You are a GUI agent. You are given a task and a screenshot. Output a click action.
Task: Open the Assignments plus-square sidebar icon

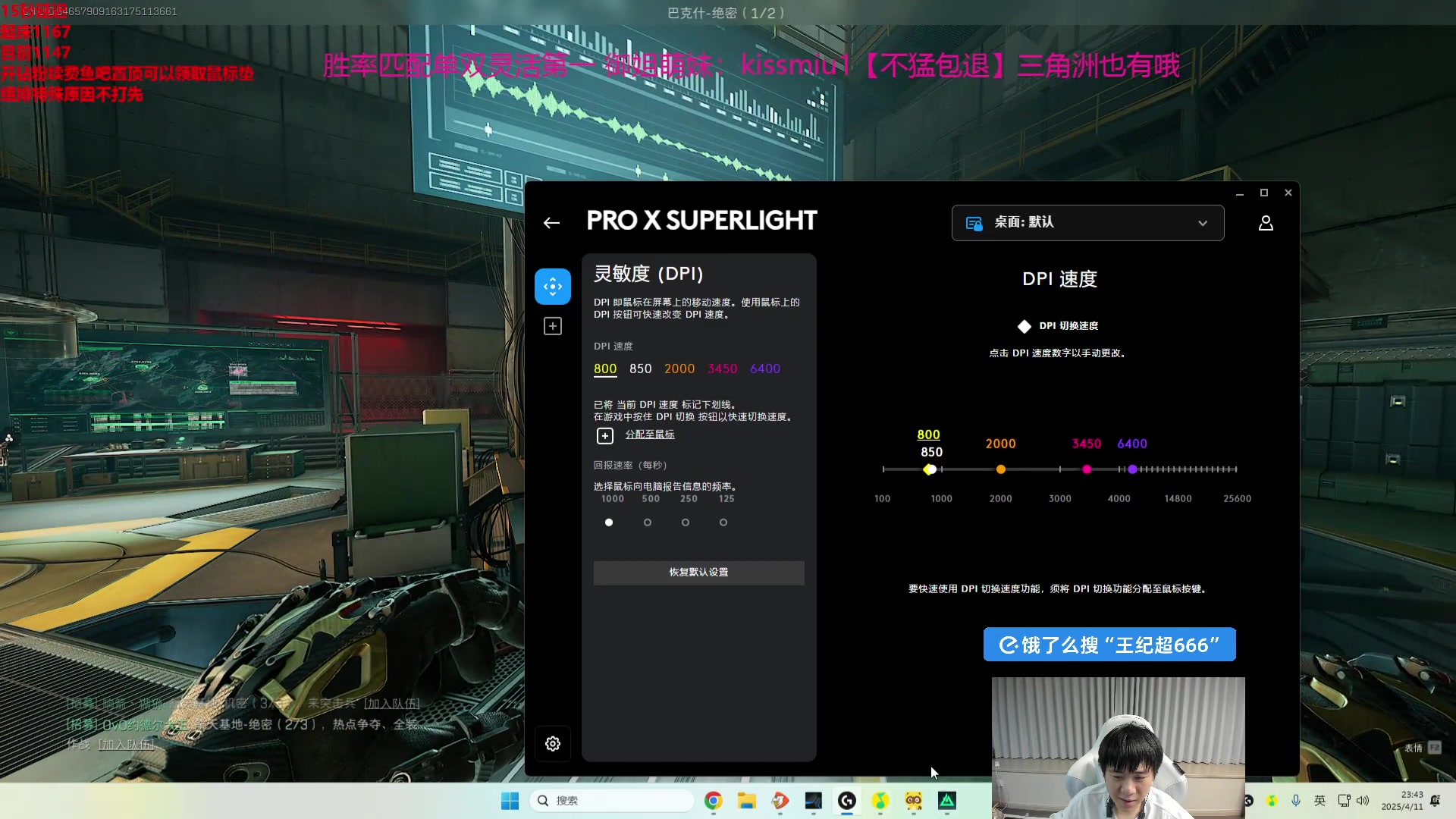(553, 326)
